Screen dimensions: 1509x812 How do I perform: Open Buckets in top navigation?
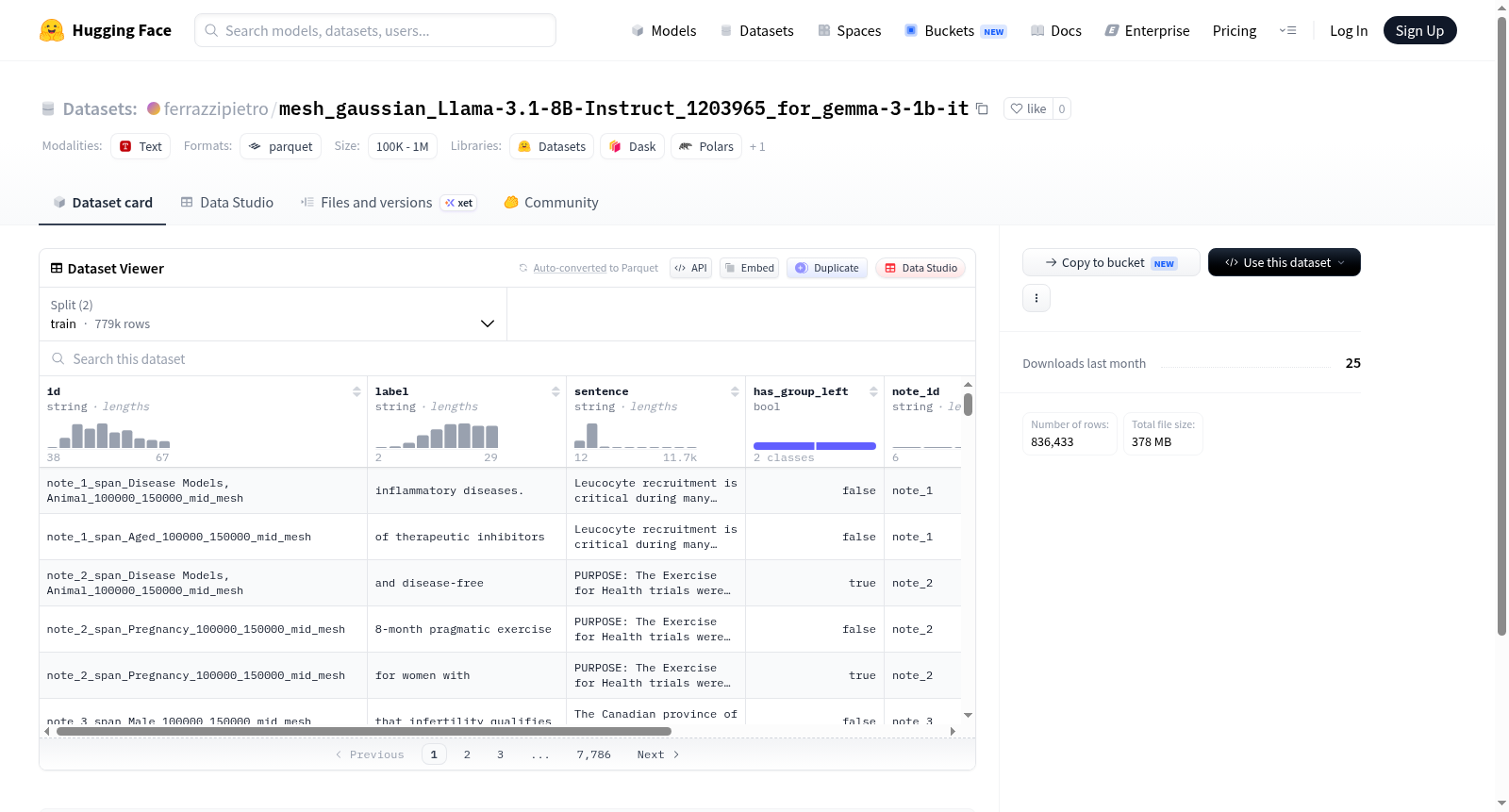pos(955,30)
